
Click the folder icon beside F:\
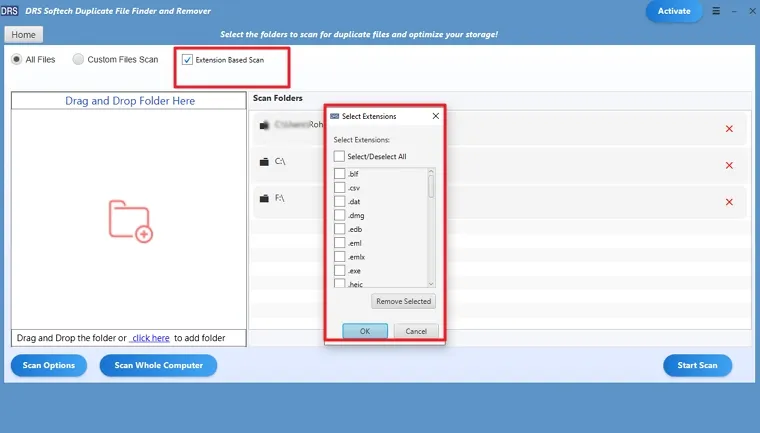(x=264, y=198)
